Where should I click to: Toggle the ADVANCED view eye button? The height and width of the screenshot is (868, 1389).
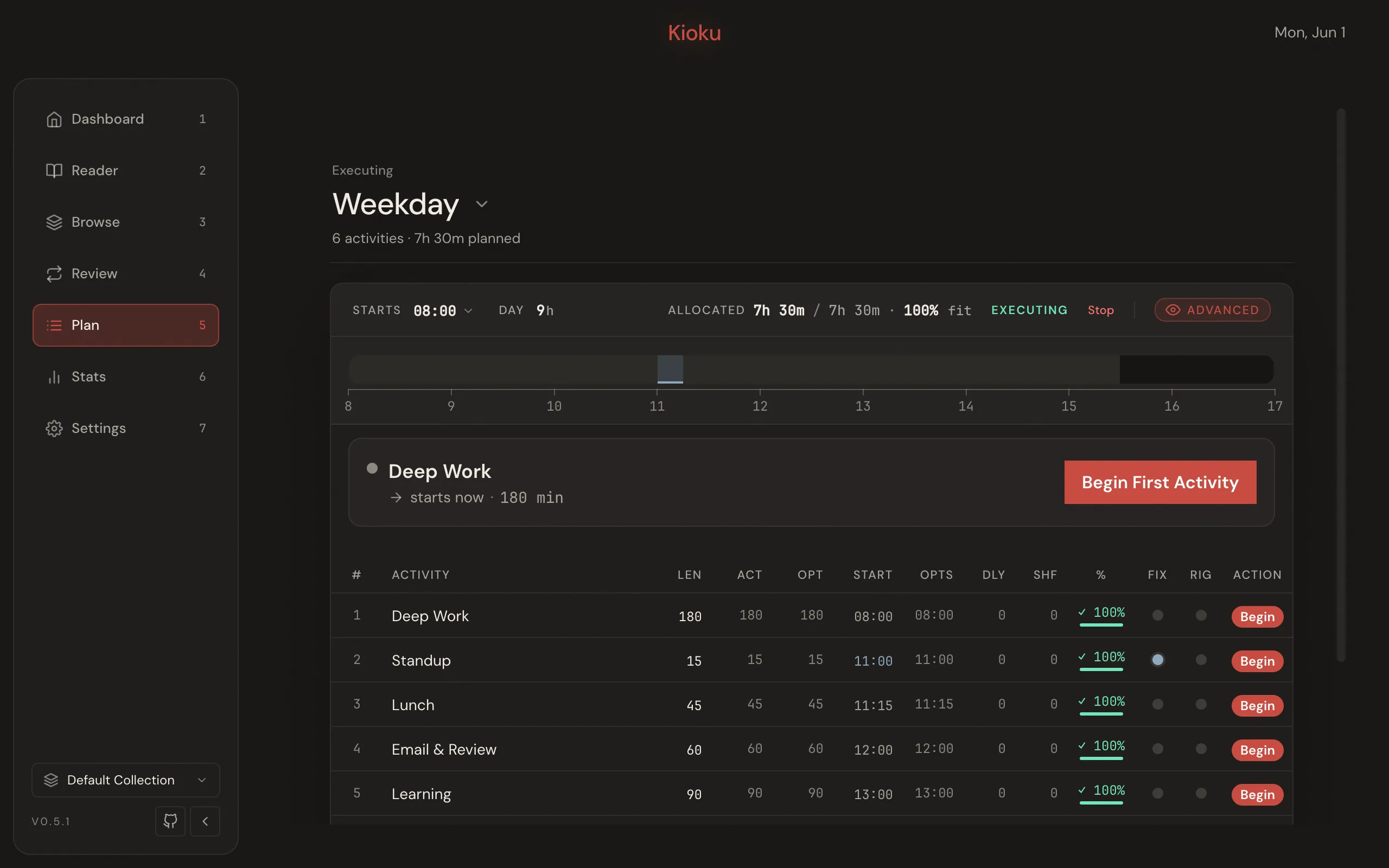(x=1212, y=310)
